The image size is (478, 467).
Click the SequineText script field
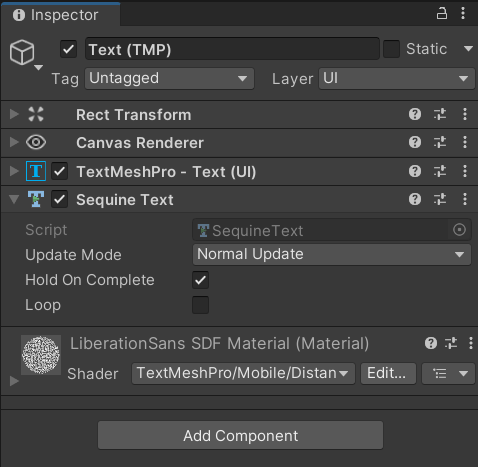(x=332, y=230)
